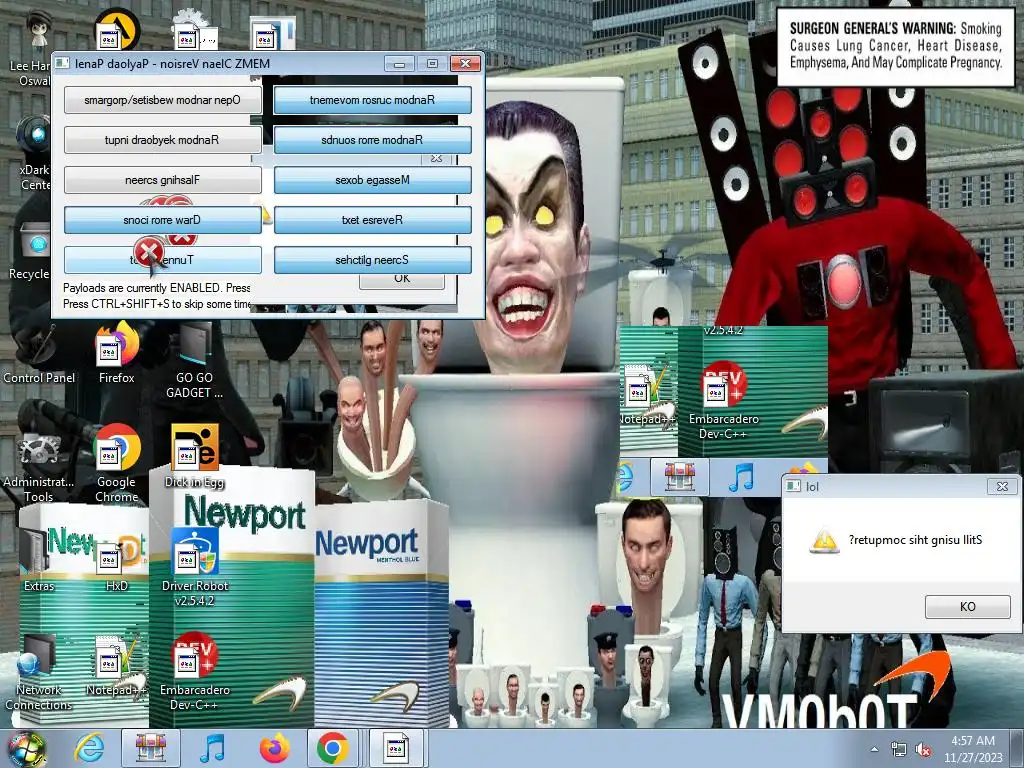The height and width of the screenshot is (768, 1024).
Task: Close the MEMZ Payload Panel window
Action: [x=465, y=63]
